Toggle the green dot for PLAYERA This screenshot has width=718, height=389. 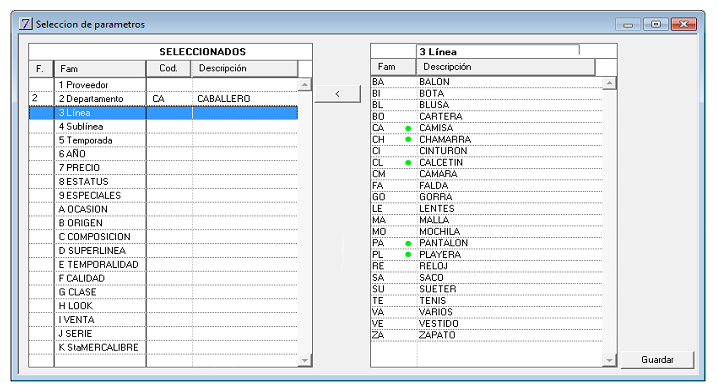click(408, 254)
